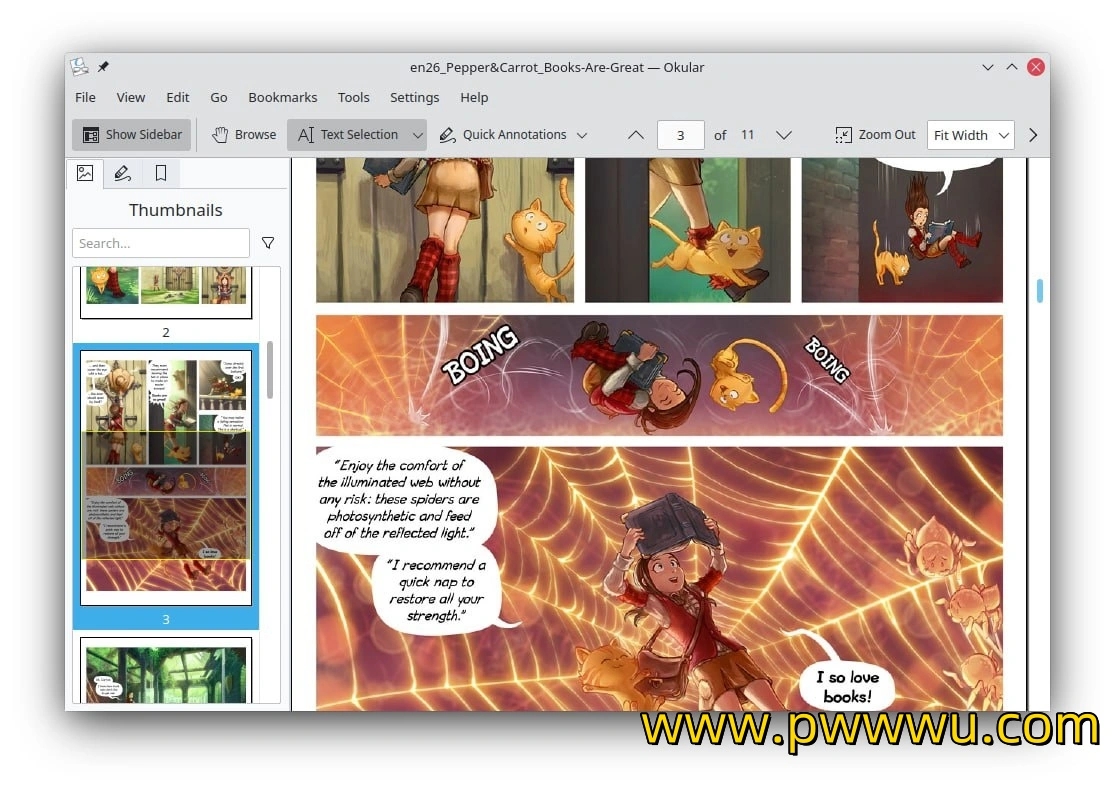Open the View menu
Image resolution: width=1115 pixels, height=788 pixels.
[131, 97]
